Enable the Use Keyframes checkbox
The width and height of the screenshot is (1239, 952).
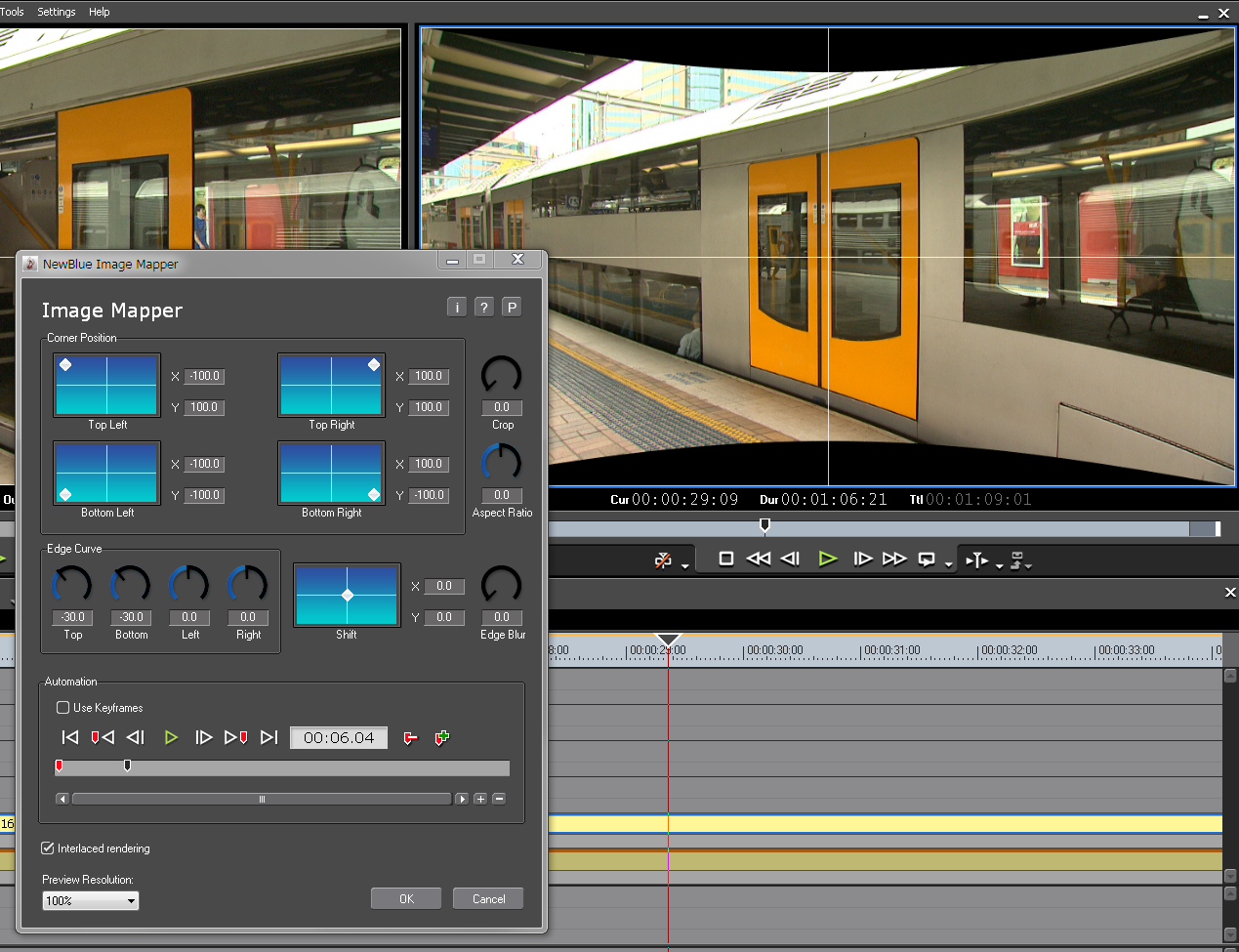click(x=63, y=708)
